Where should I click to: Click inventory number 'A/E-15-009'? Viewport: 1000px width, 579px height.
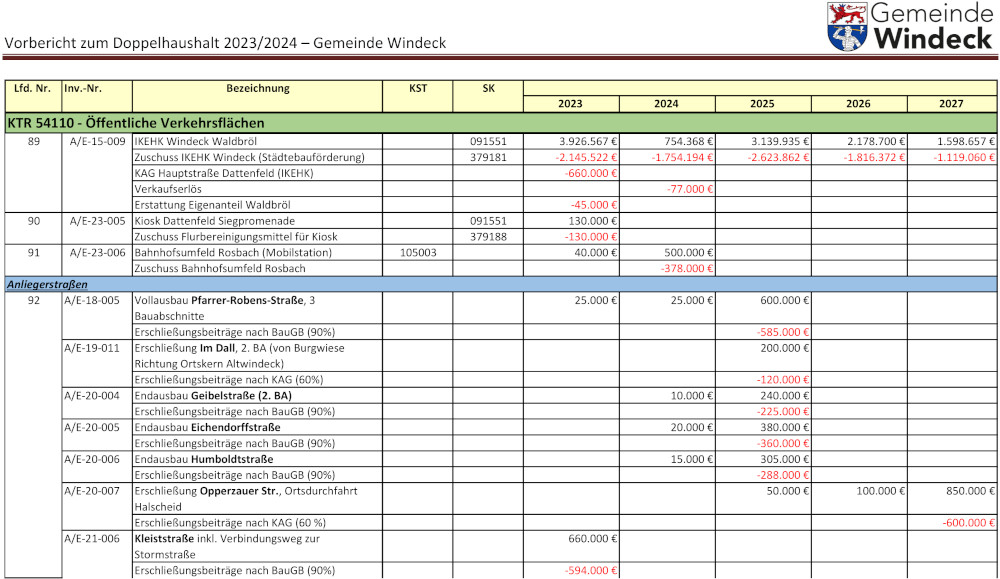[x=98, y=142]
